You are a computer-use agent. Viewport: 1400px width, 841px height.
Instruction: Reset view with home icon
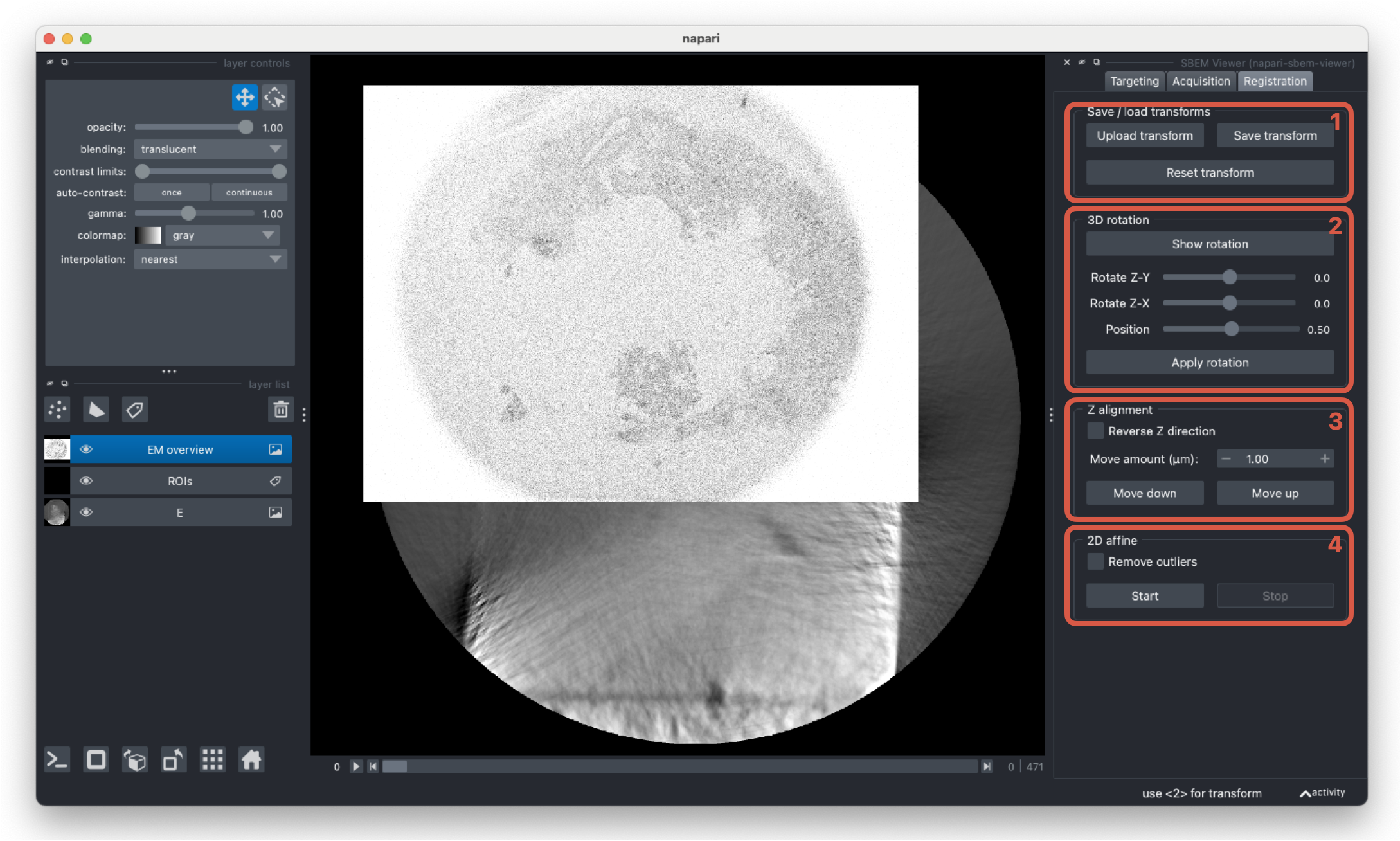[251, 760]
